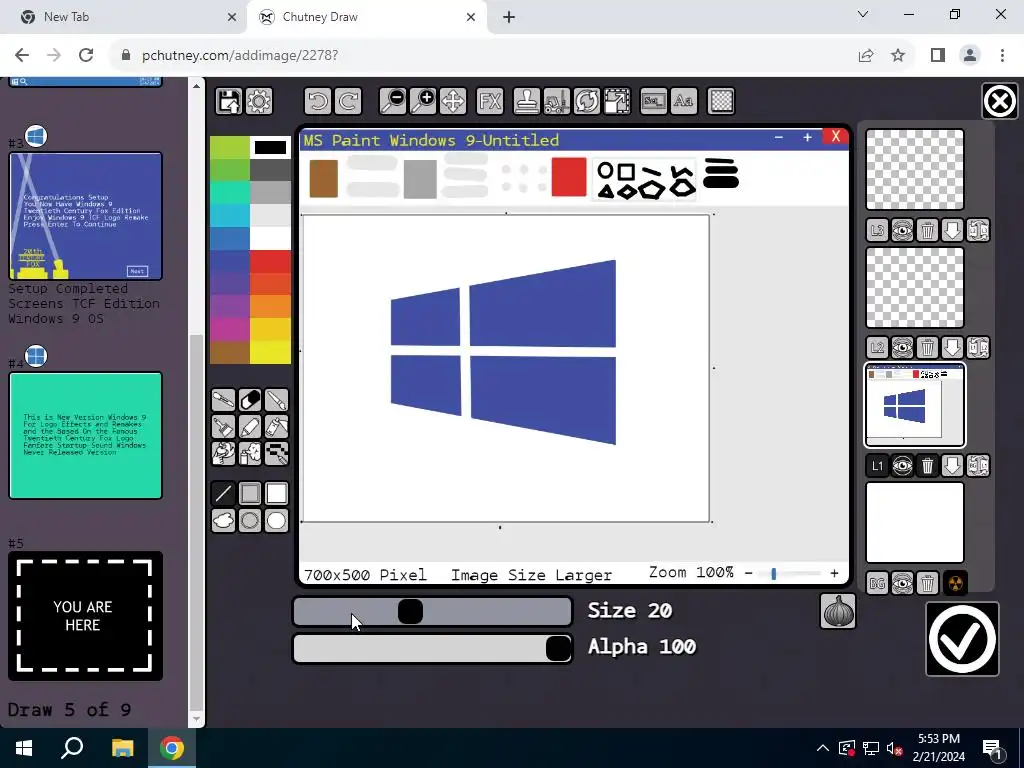1024x768 pixels.
Task: Open the Sq sequence tool icon
Action: (654, 101)
